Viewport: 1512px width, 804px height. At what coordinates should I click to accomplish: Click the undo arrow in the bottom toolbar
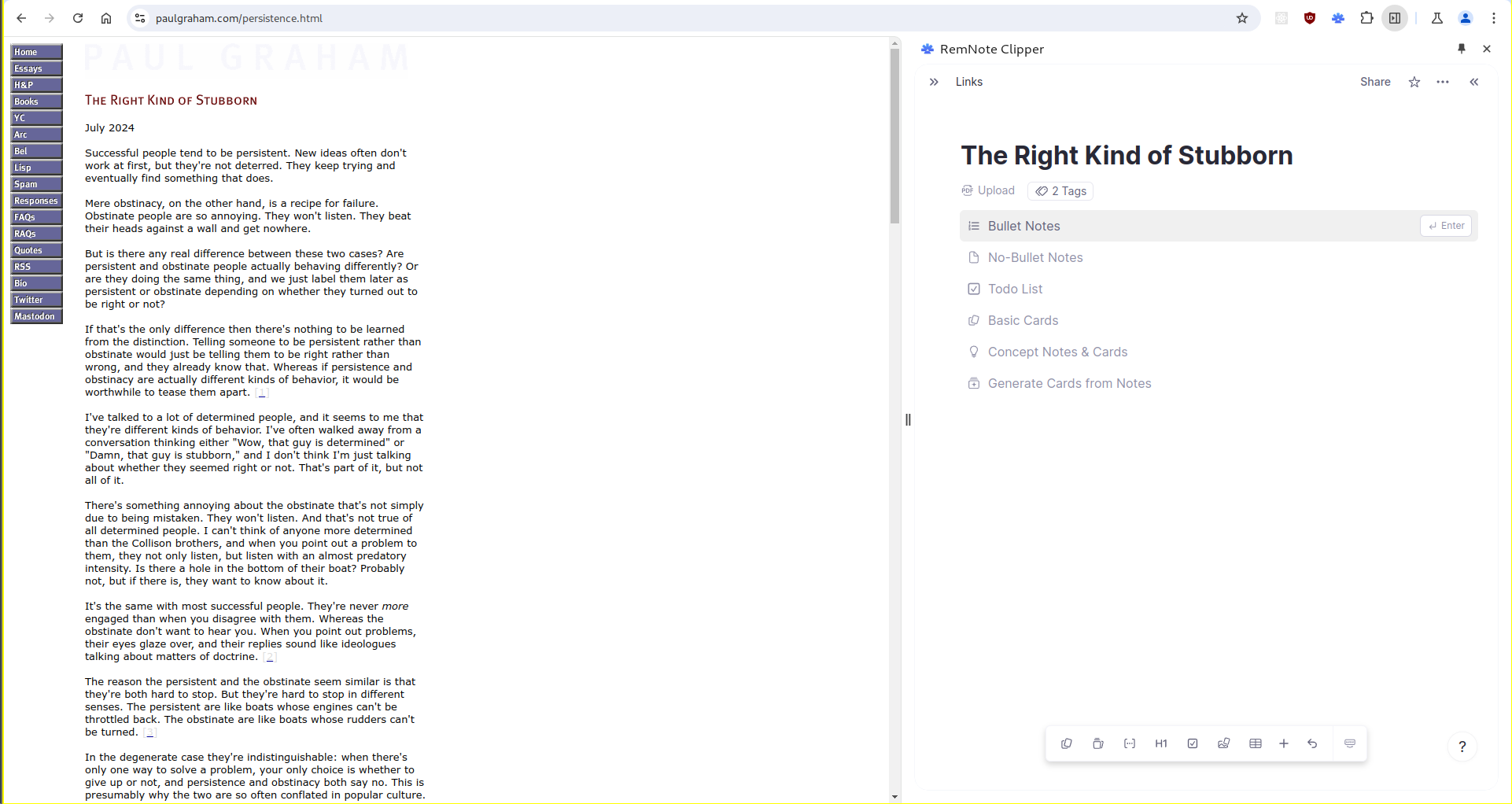pyautogui.click(x=1312, y=743)
